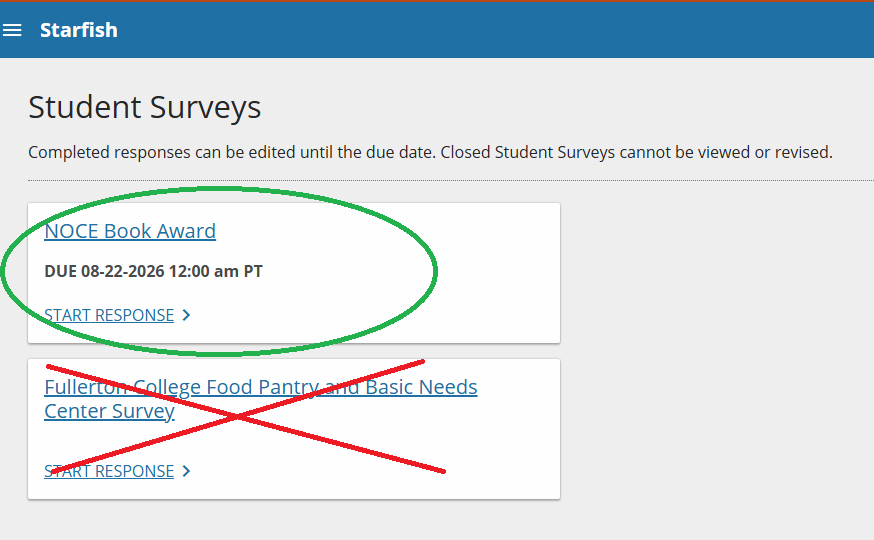874x540 pixels.
Task: Open Fullerton College Food Pantry survey link
Action: (261, 399)
